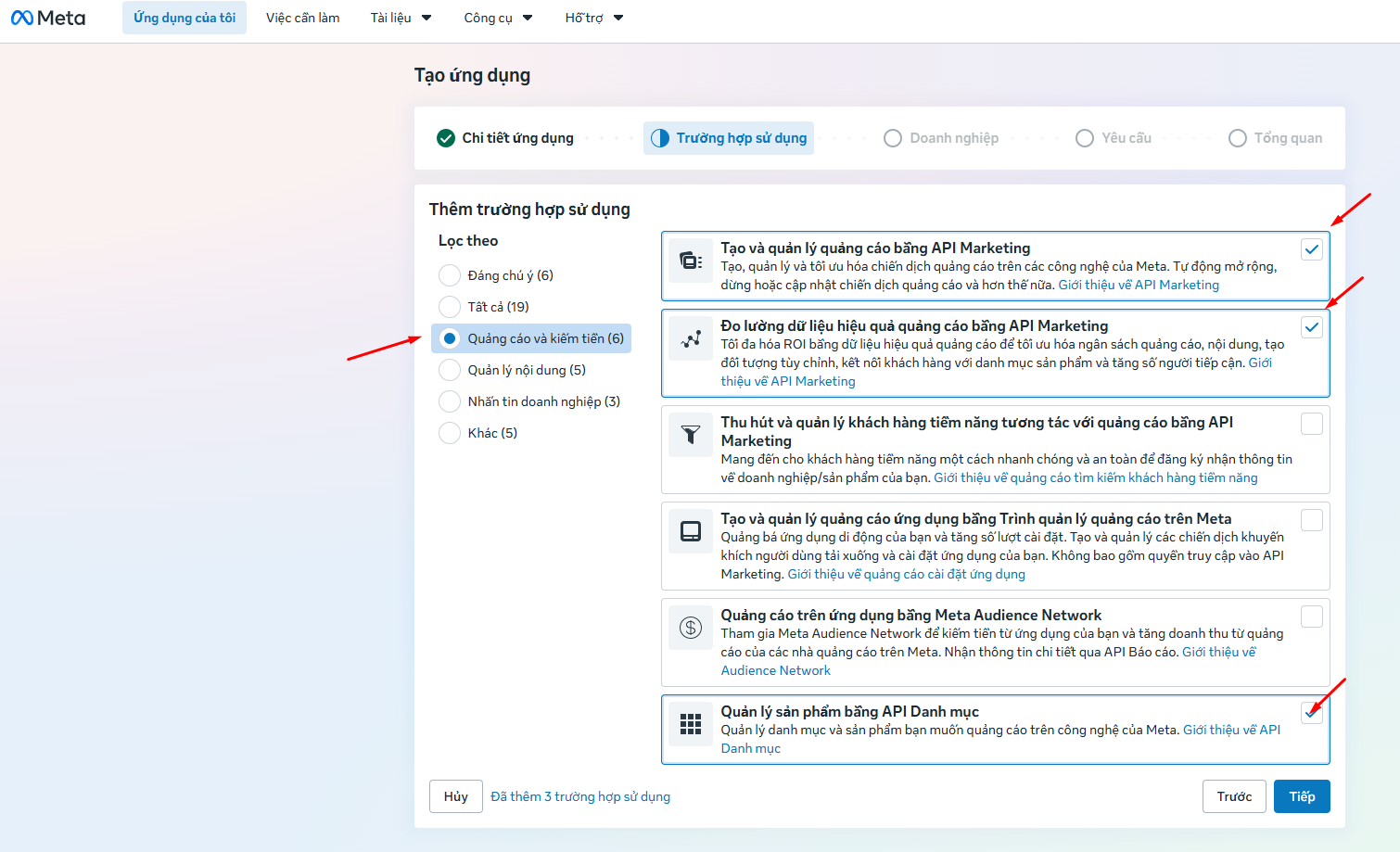Check Quảng cáo trên ứng dụng Audience Network
Image resolution: width=1400 pixels, height=852 pixels.
point(1312,617)
